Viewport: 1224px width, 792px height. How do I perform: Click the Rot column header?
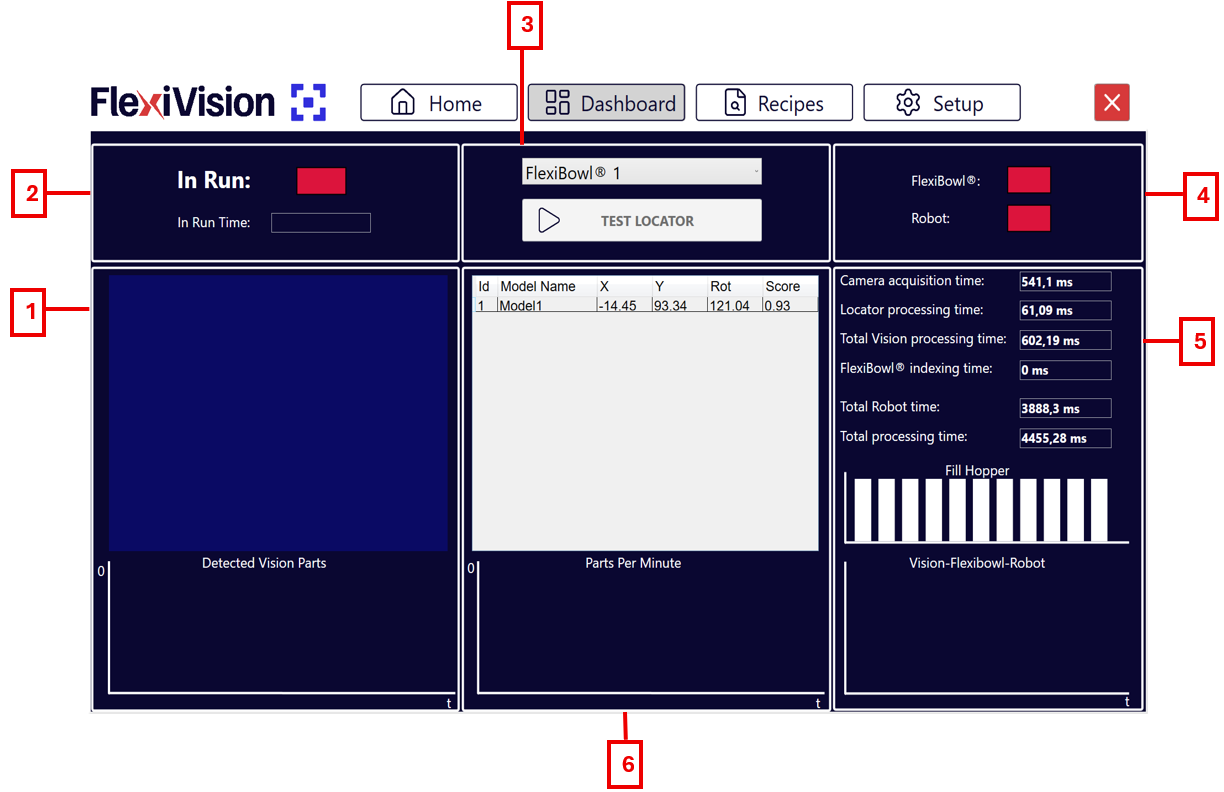[x=735, y=286]
